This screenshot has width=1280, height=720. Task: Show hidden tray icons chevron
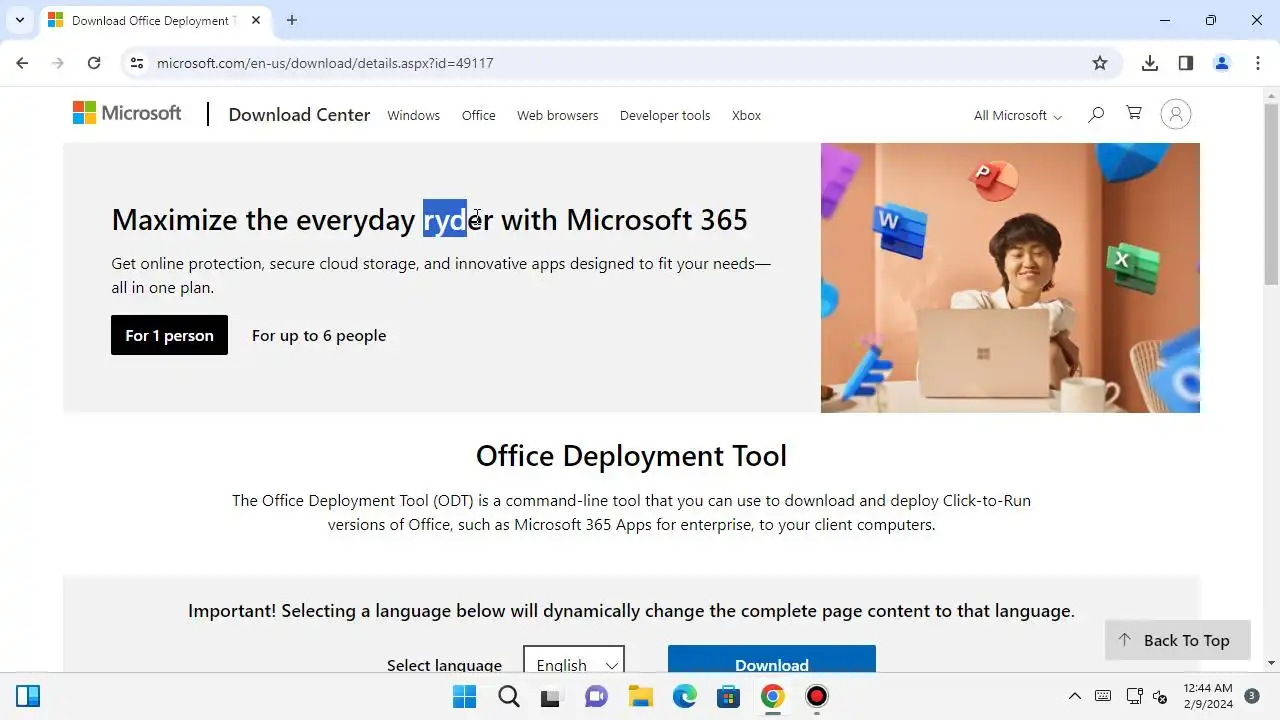pos(1075,696)
